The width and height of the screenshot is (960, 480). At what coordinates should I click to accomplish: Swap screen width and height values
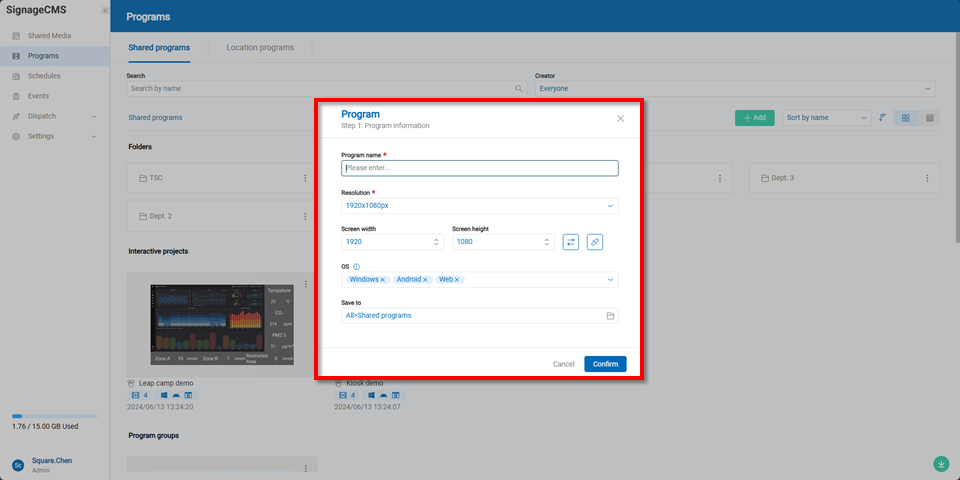pos(571,242)
